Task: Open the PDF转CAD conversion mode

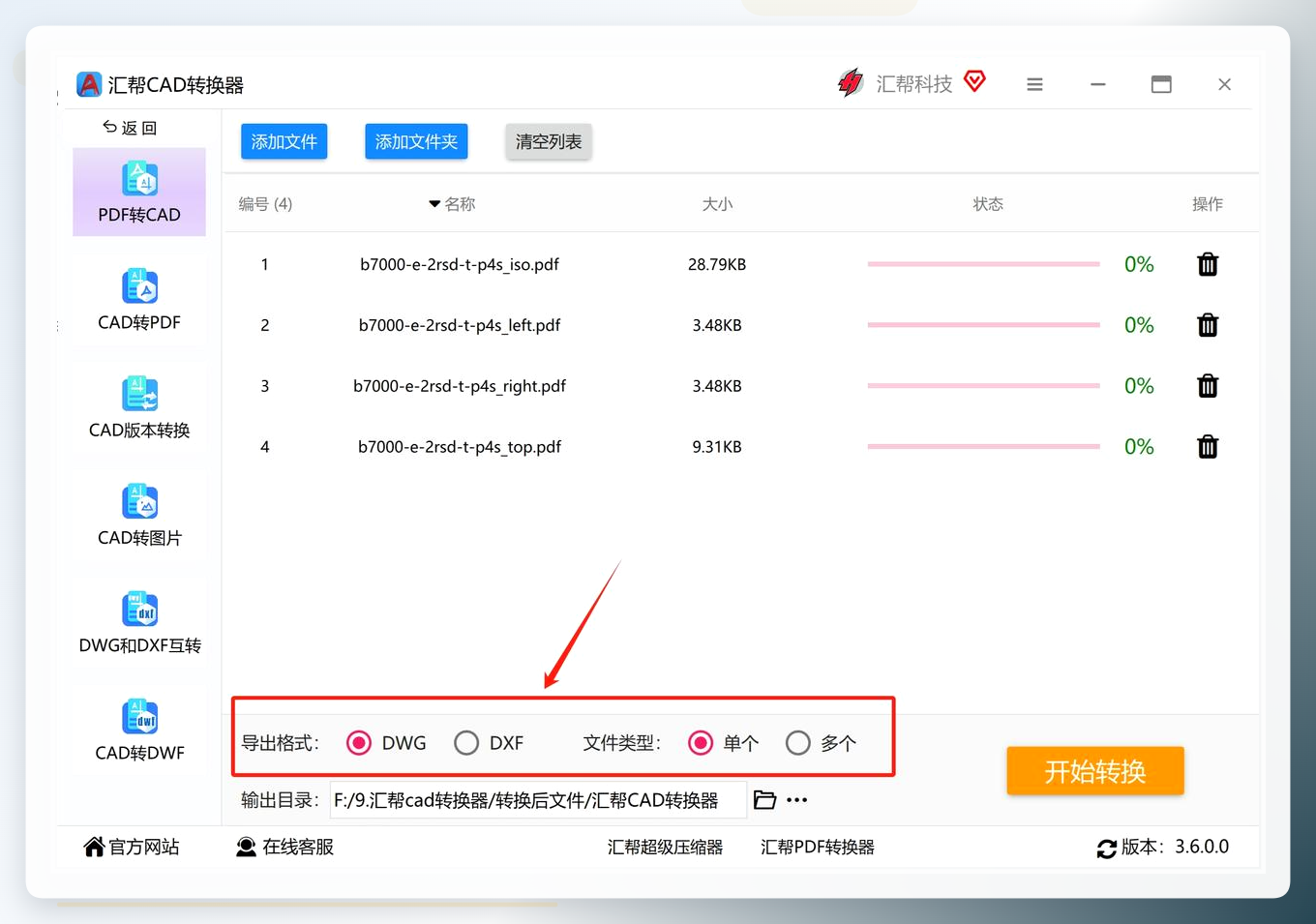Action: (x=139, y=193)
